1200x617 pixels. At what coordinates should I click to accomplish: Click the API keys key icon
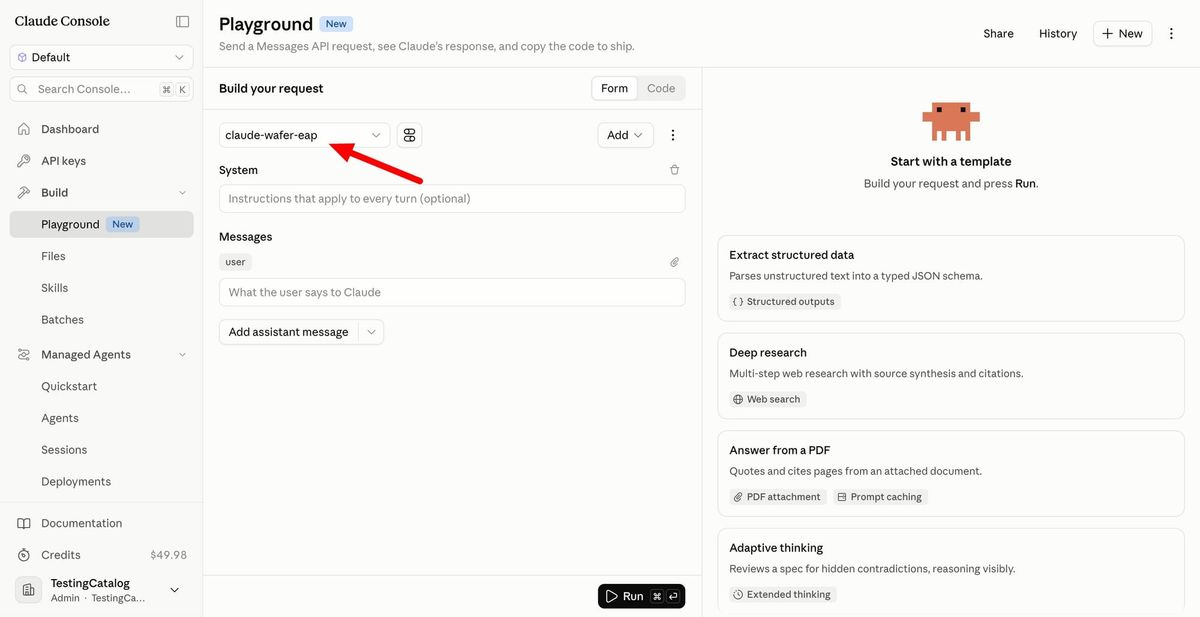click(24, 161)
